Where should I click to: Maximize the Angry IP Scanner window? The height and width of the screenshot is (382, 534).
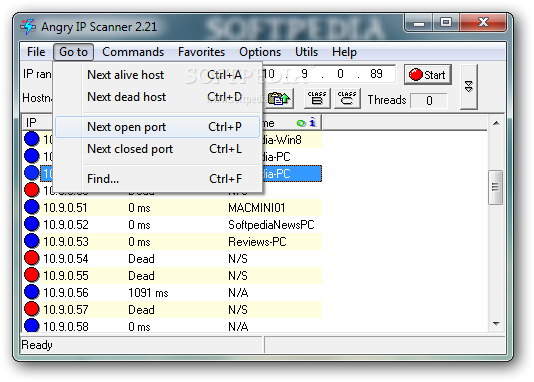(446, 23)
